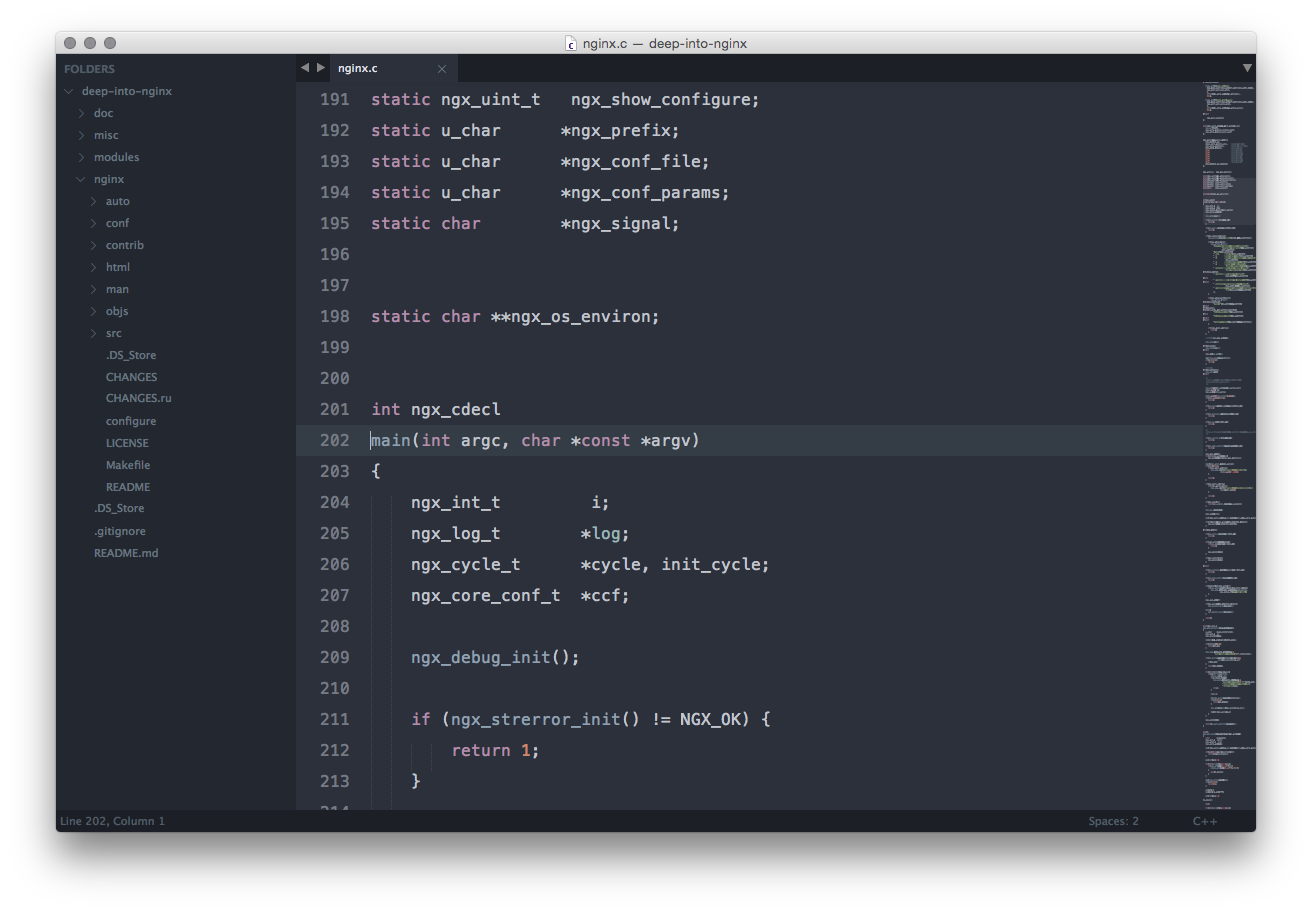This screenshot has width=1312, height=912.
Task: Expand the objs folder arrow
Action: pyautogui.click(x=93, y=311)
